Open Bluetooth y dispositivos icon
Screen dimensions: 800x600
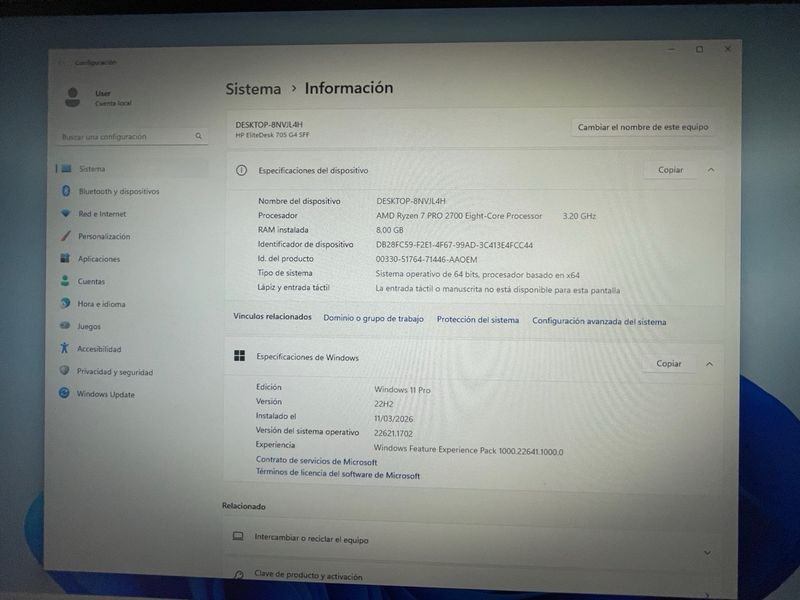(x=66, y=191)
